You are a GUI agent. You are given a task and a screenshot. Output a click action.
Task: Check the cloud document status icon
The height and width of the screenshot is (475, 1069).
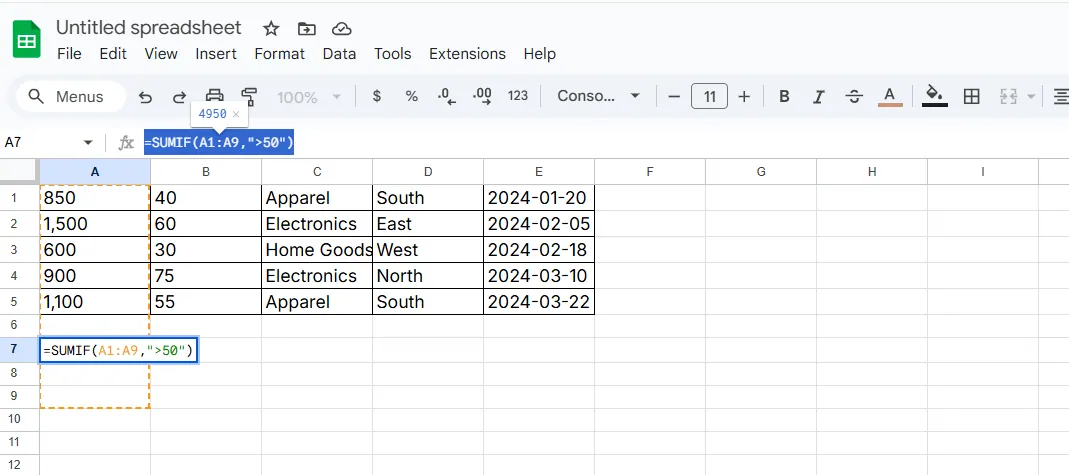coord(342,28)
